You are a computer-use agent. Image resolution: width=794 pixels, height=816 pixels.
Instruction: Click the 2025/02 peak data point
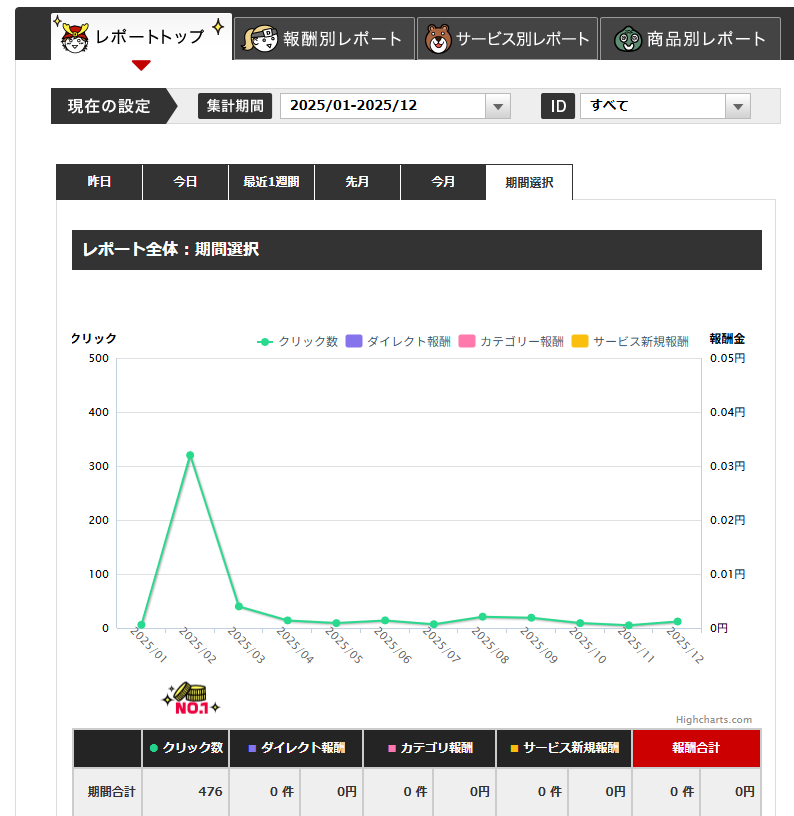(x=190, y=455)
